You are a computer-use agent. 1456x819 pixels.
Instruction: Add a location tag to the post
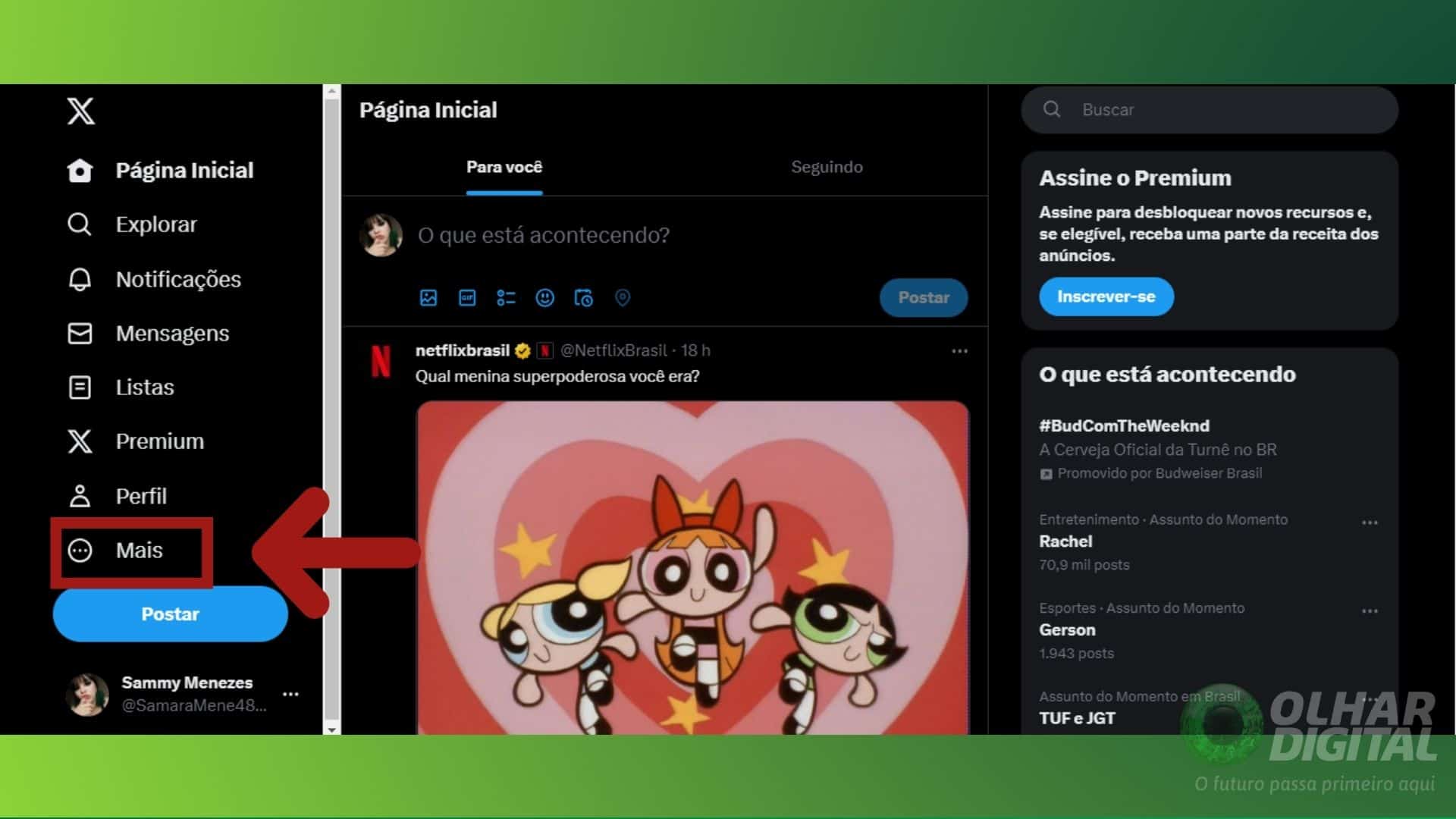[623, 298]
